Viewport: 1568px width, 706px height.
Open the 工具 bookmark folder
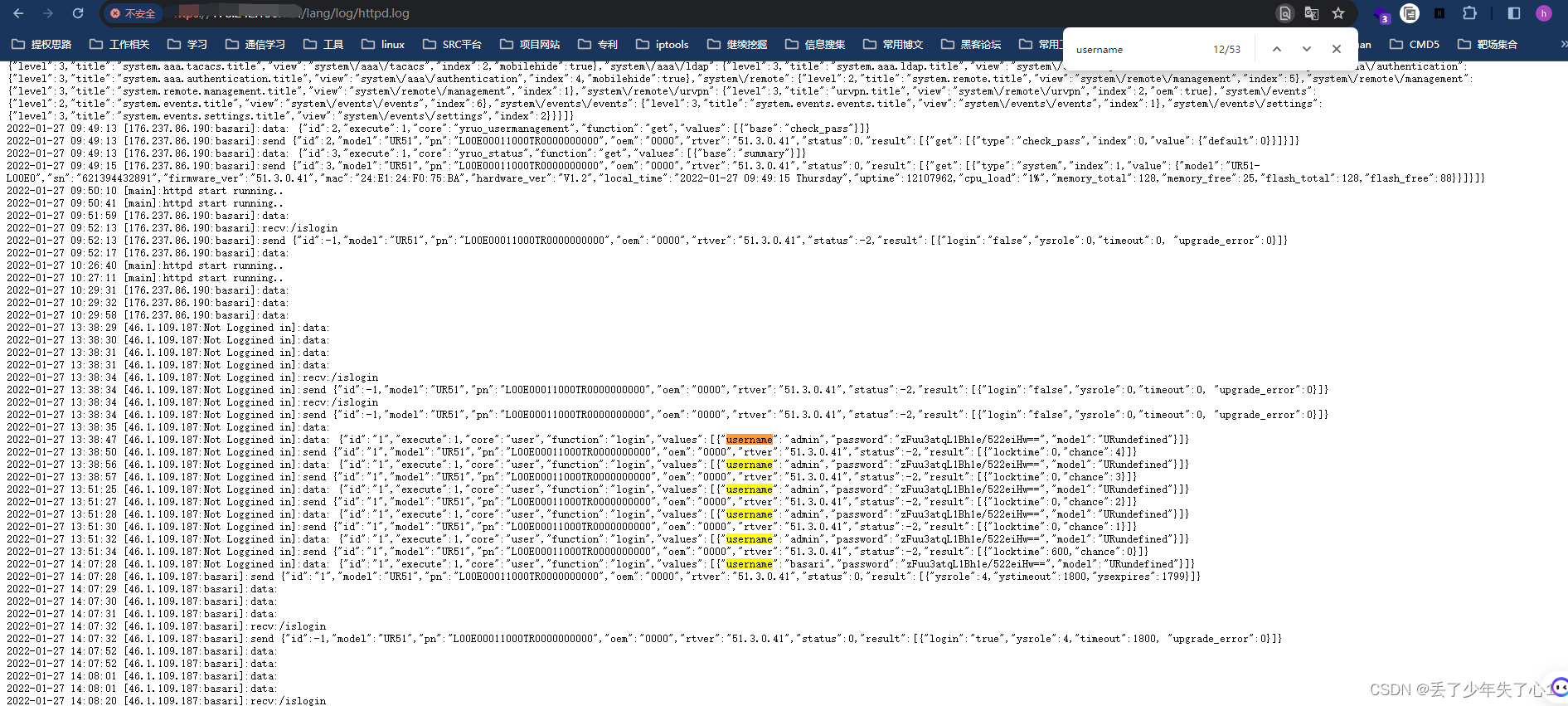tap(323, 44)
